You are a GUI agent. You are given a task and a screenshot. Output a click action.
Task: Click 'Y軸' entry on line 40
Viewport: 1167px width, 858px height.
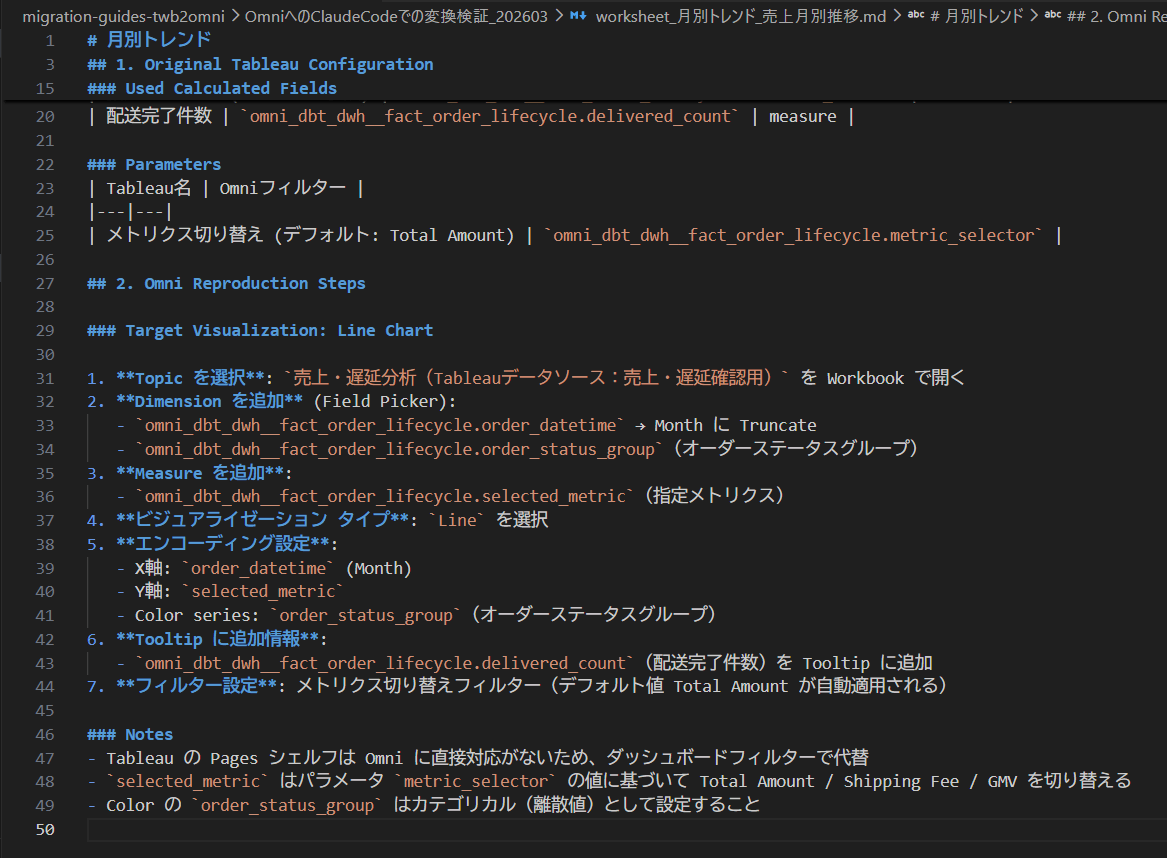click(239, 592)
